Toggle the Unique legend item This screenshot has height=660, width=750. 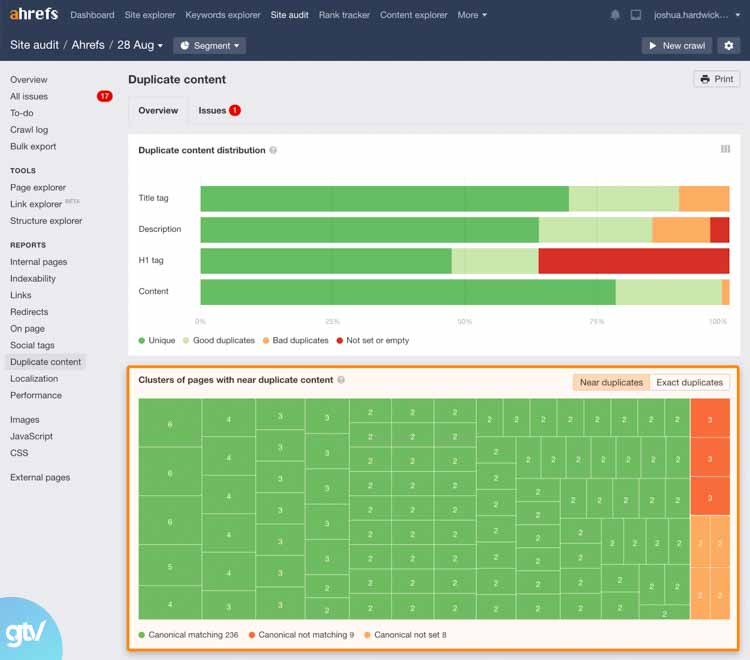[x=157, y=340]
